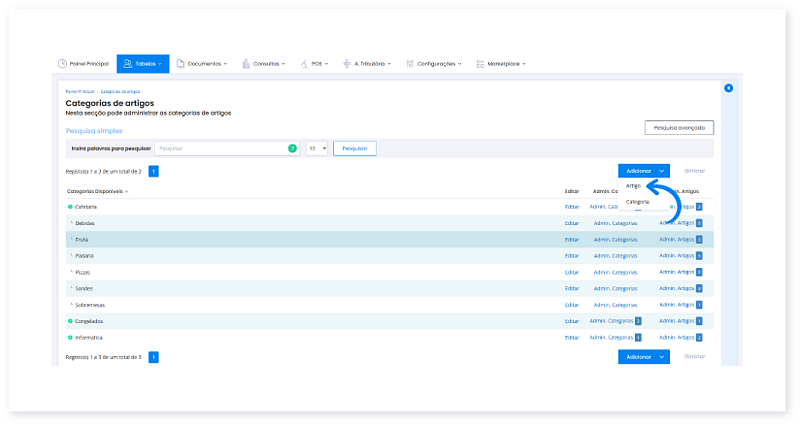Sort by Categorias Disponíveis column header
This screenshot has height=426, width=800.
[95, 190]
